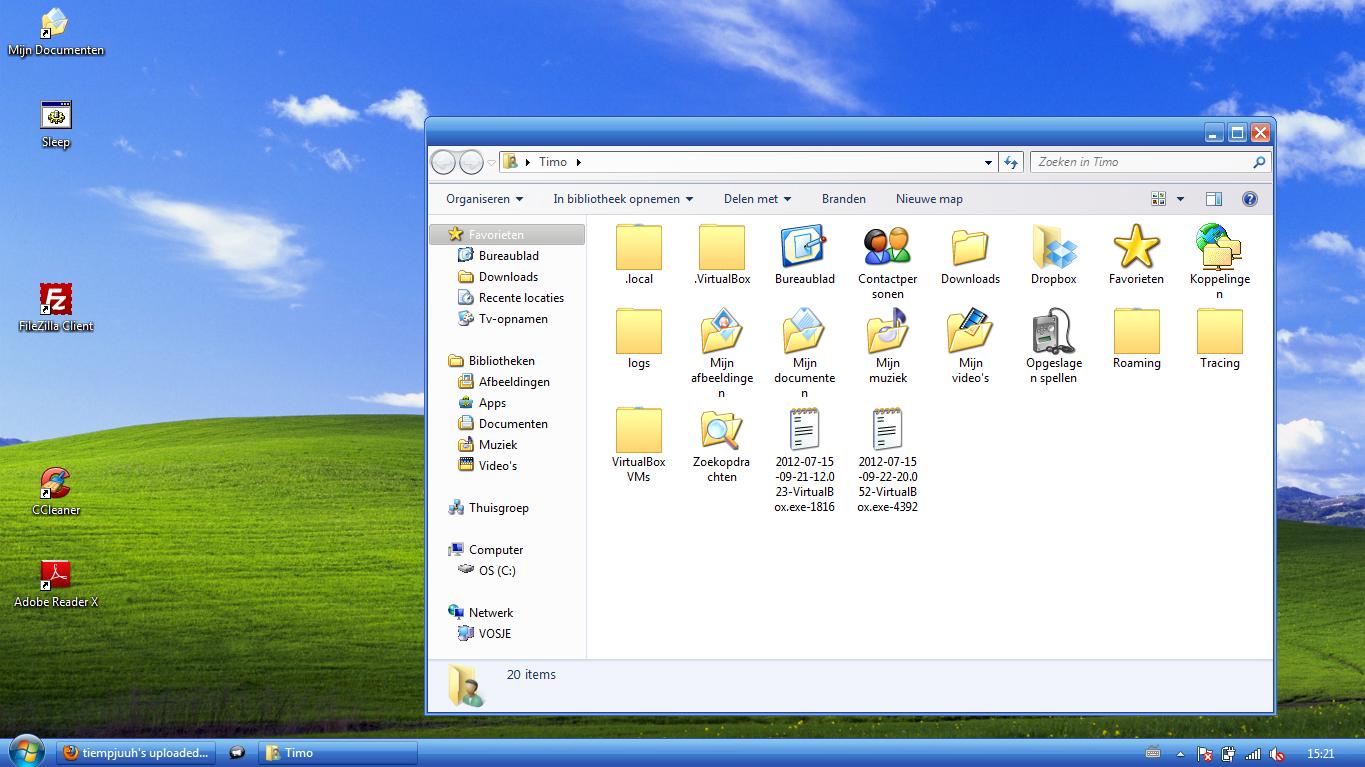The height and width of the screenshot is (767, 1365).
Task: Click the Timo segment in address bar
Action: pyautogui.click(x=553, y=162)
